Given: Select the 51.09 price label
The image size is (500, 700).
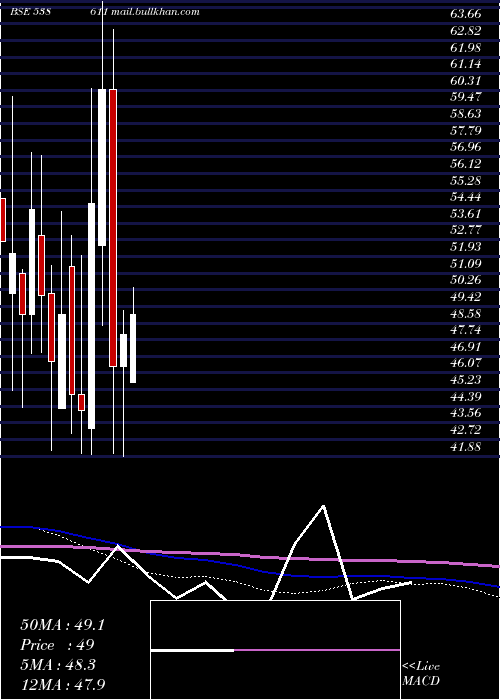Looking at the screenshot, I should 466,263.
